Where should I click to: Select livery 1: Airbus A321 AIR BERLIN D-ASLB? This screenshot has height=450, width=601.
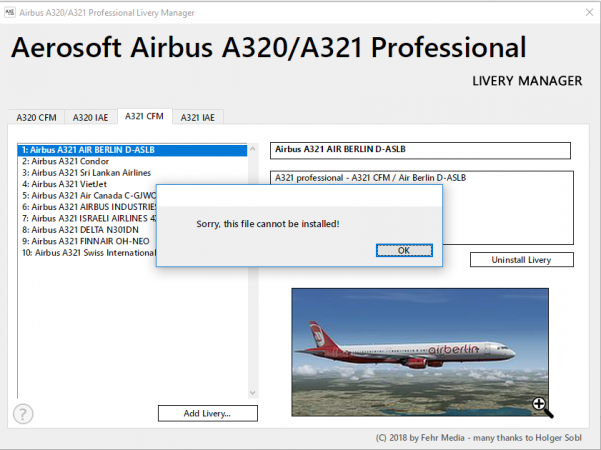tap(132, 150)
